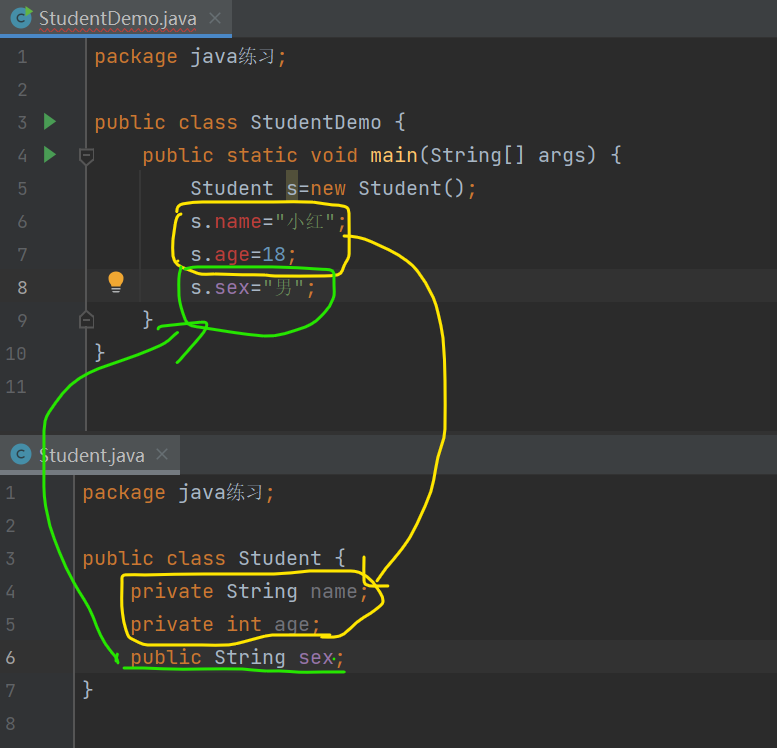Click the red 'name' field in s.name
The height and width of the screenshot is (748, 777).
pos(238,222)
